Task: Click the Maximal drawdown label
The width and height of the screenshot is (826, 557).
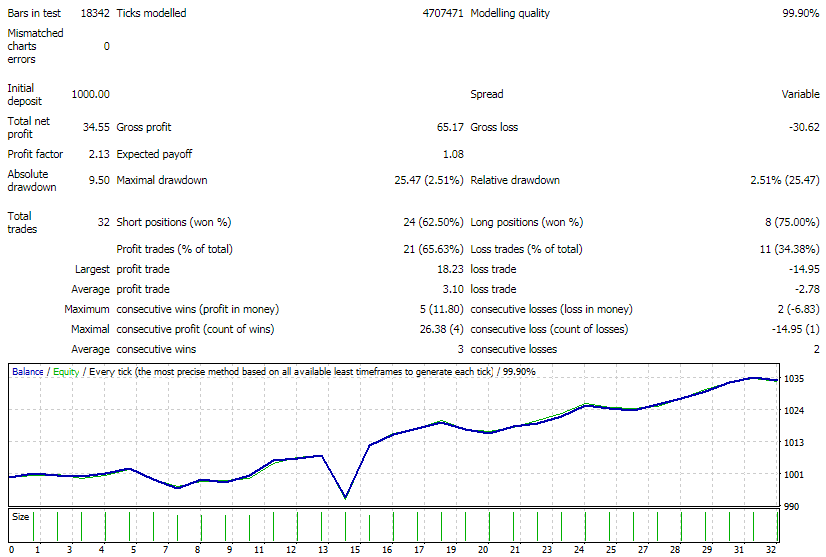Action: (x=162, y=180)
